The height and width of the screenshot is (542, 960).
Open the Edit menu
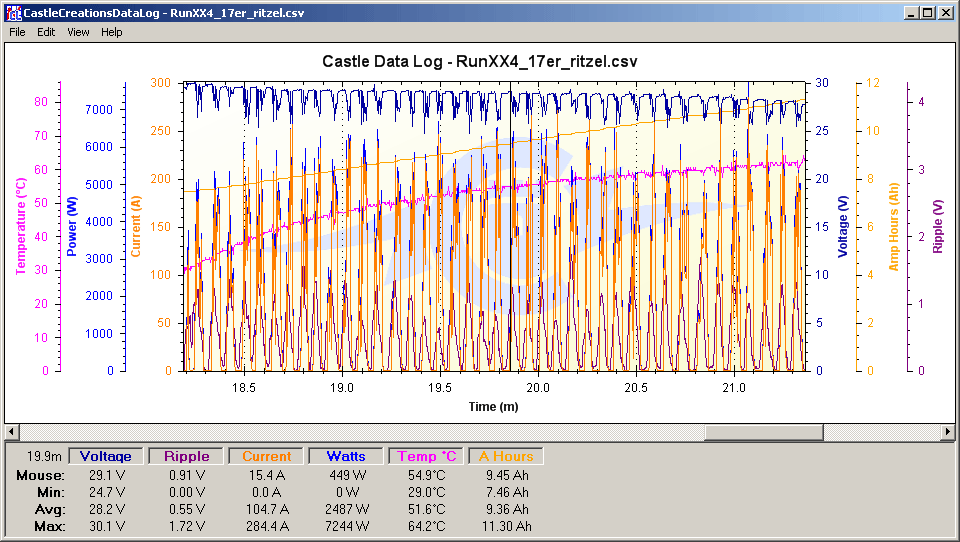pyautogui.click(x=46, y=32)
